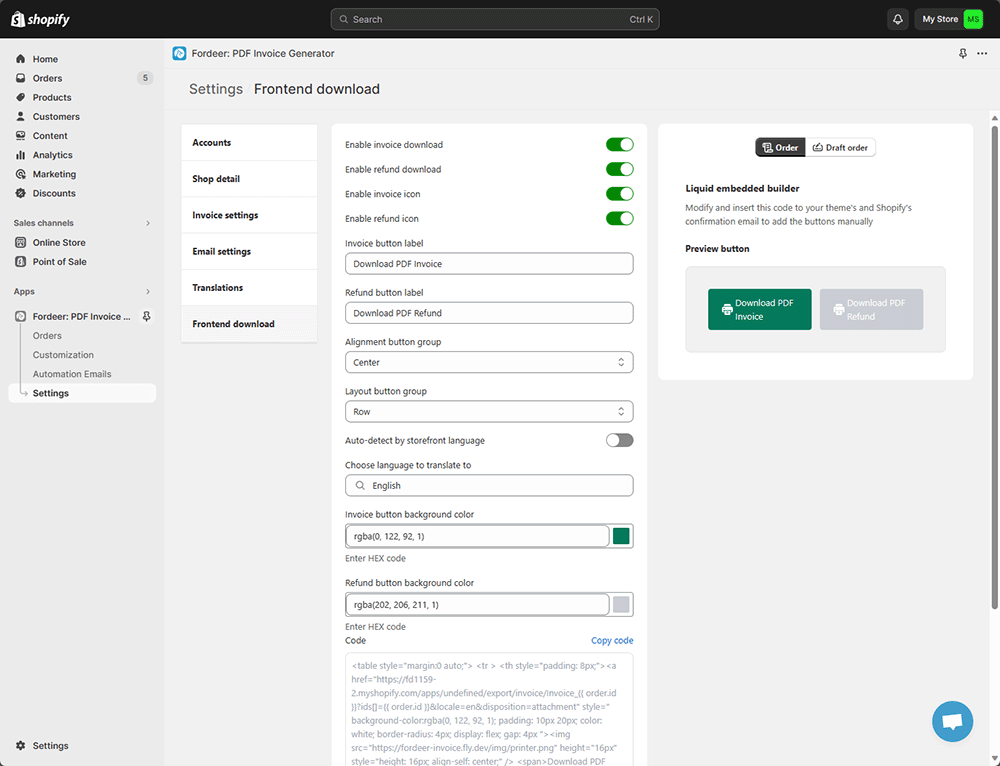Open refund button color swatch
1000x766 pixels.
[621, 605]
